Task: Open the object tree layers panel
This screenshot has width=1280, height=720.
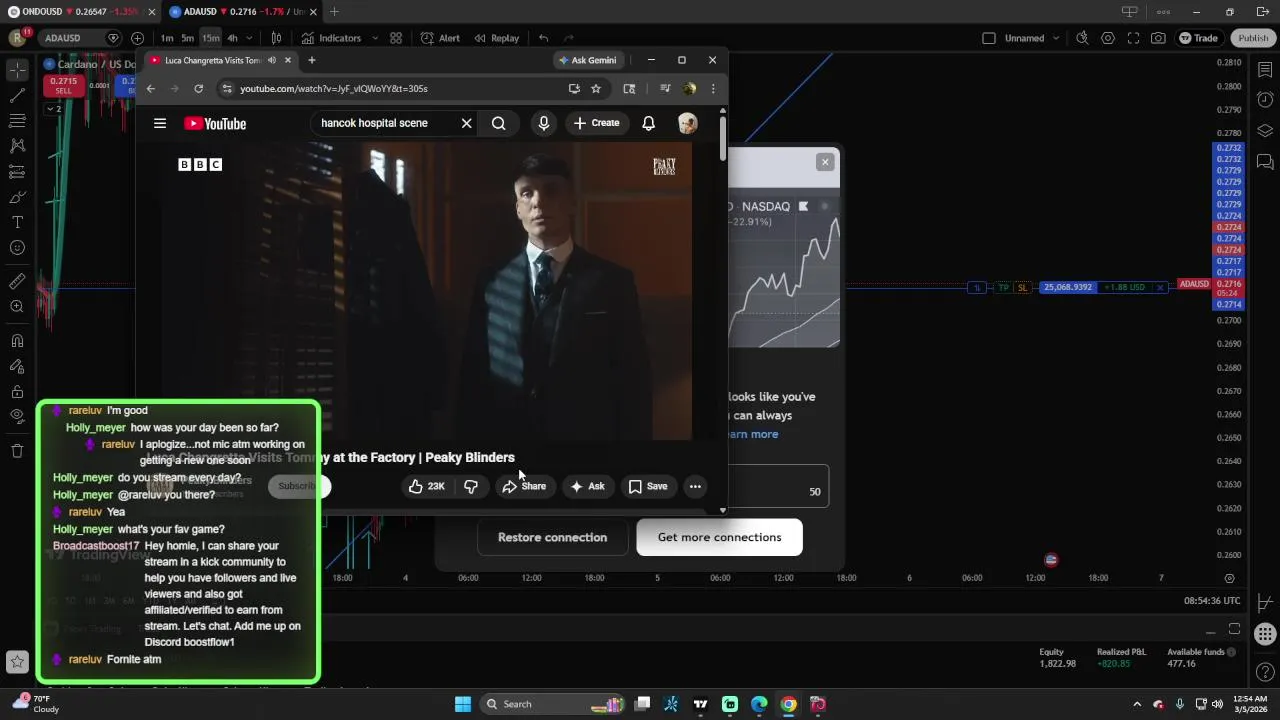Action: pyautogui.click(x=1265, y=131)
